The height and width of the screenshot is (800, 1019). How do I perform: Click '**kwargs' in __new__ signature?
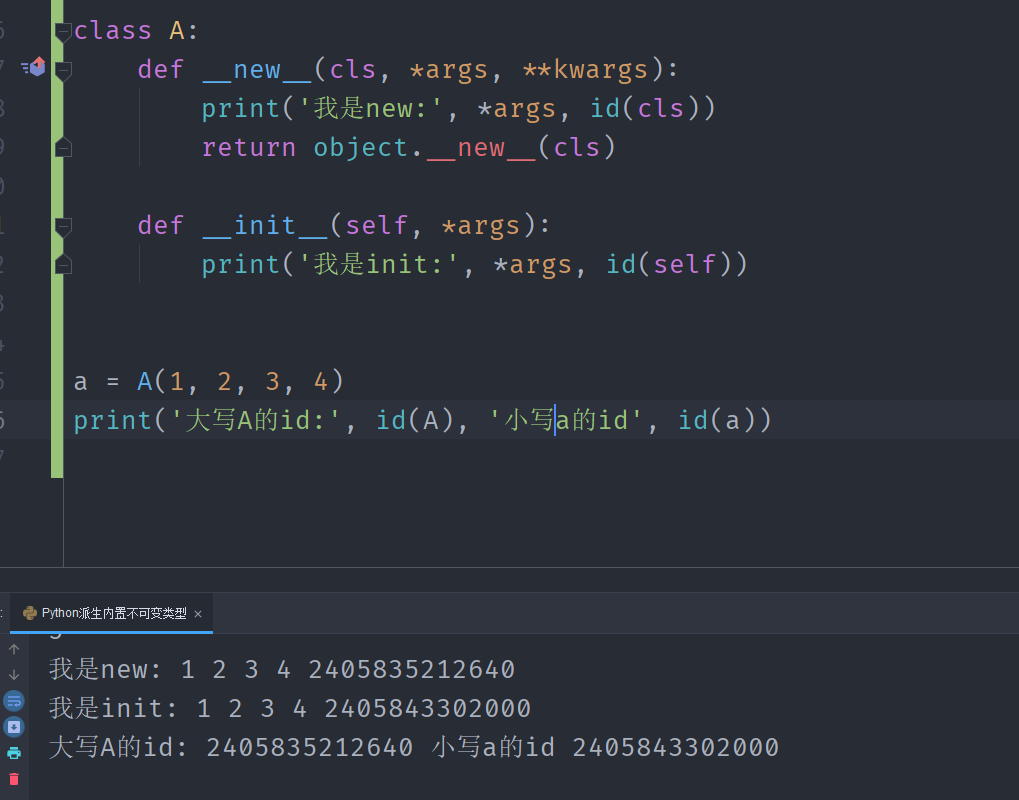(586, 70)
